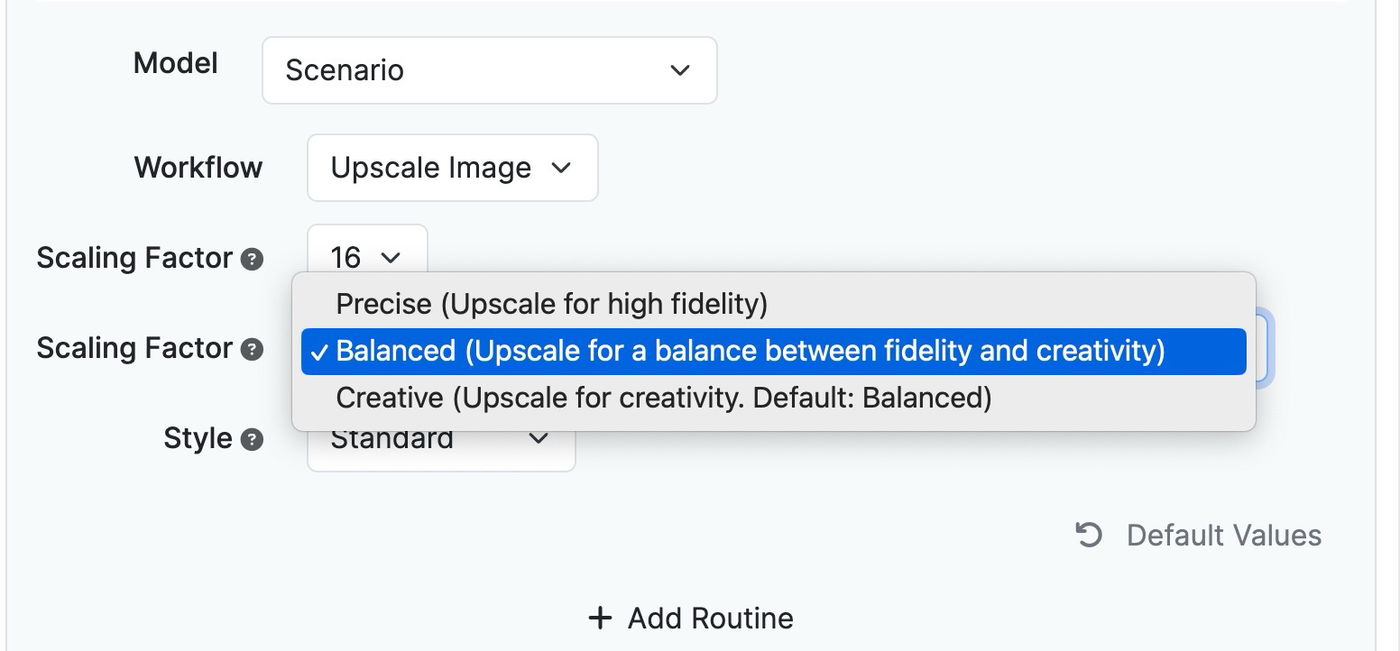
Task: Click the Style field label
Action: (x=197, y=438)
